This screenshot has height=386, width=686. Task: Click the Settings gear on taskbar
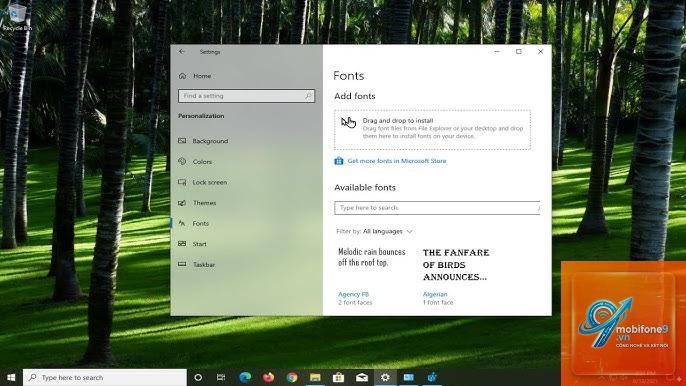click(x=385, y=377)
